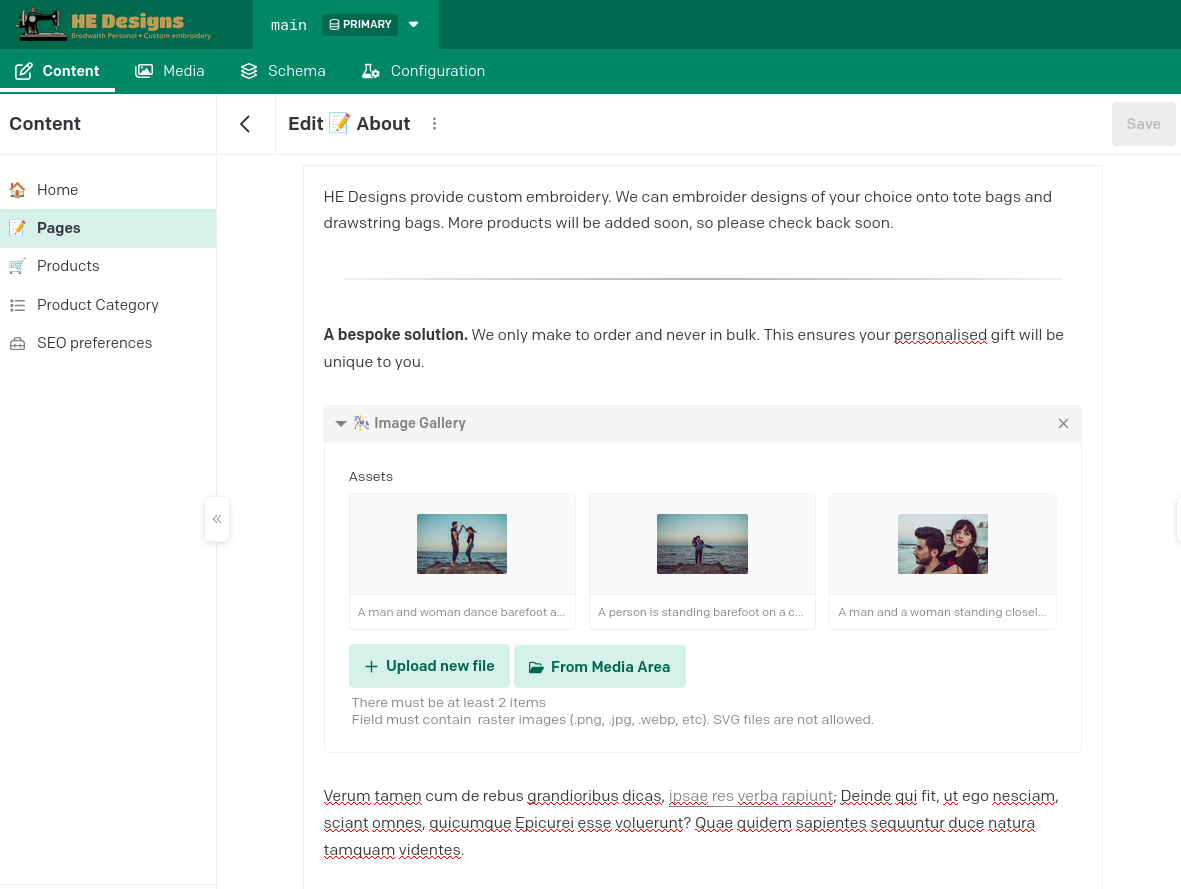The width and height of the screenshot is (1181, 889).
Task: Select Home in the content sidebar
Action: point(57,190)
